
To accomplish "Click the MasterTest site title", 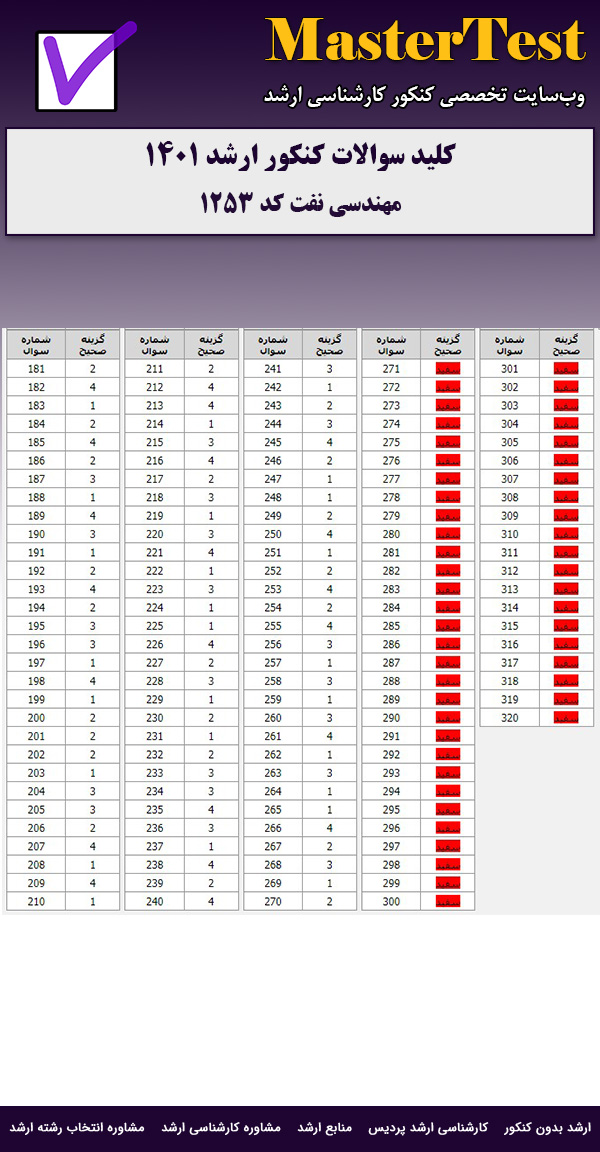I will coord(425,42).
